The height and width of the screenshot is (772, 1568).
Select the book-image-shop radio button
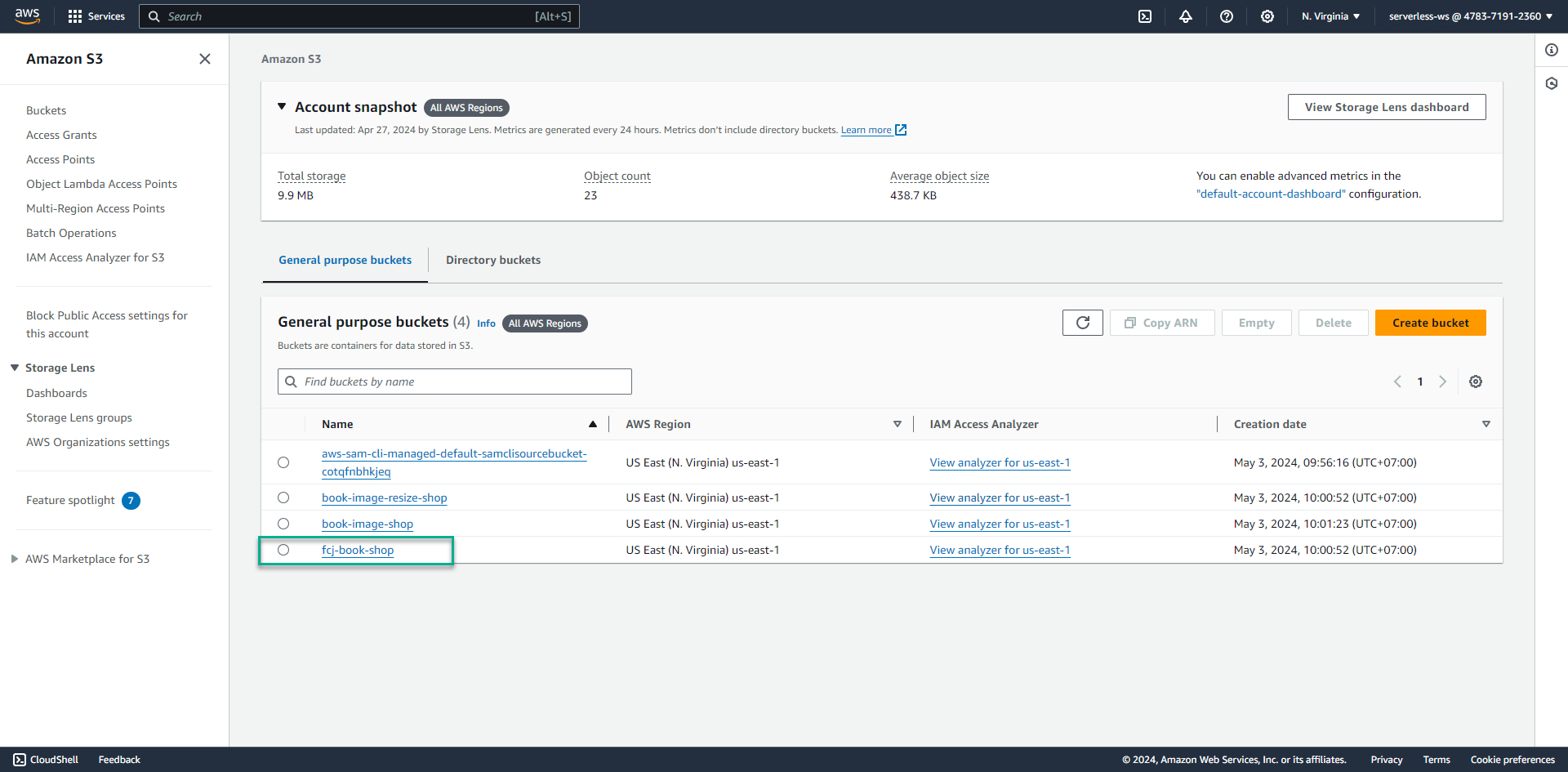point(283,524)
